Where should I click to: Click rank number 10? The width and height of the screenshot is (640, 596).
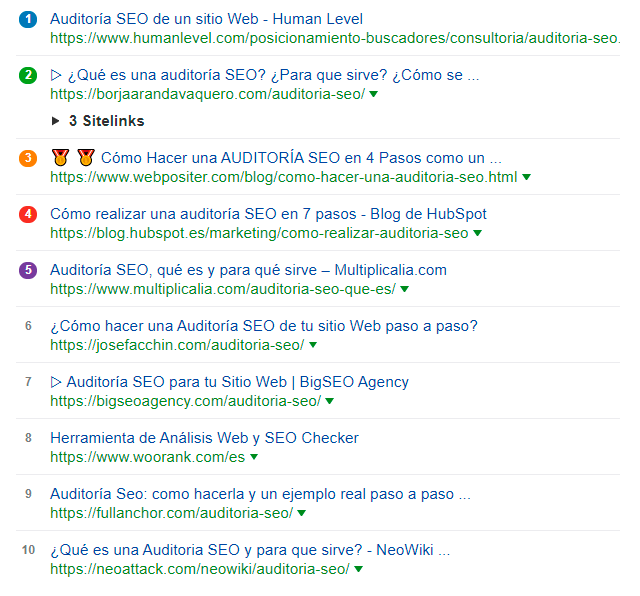coord(28,550)
